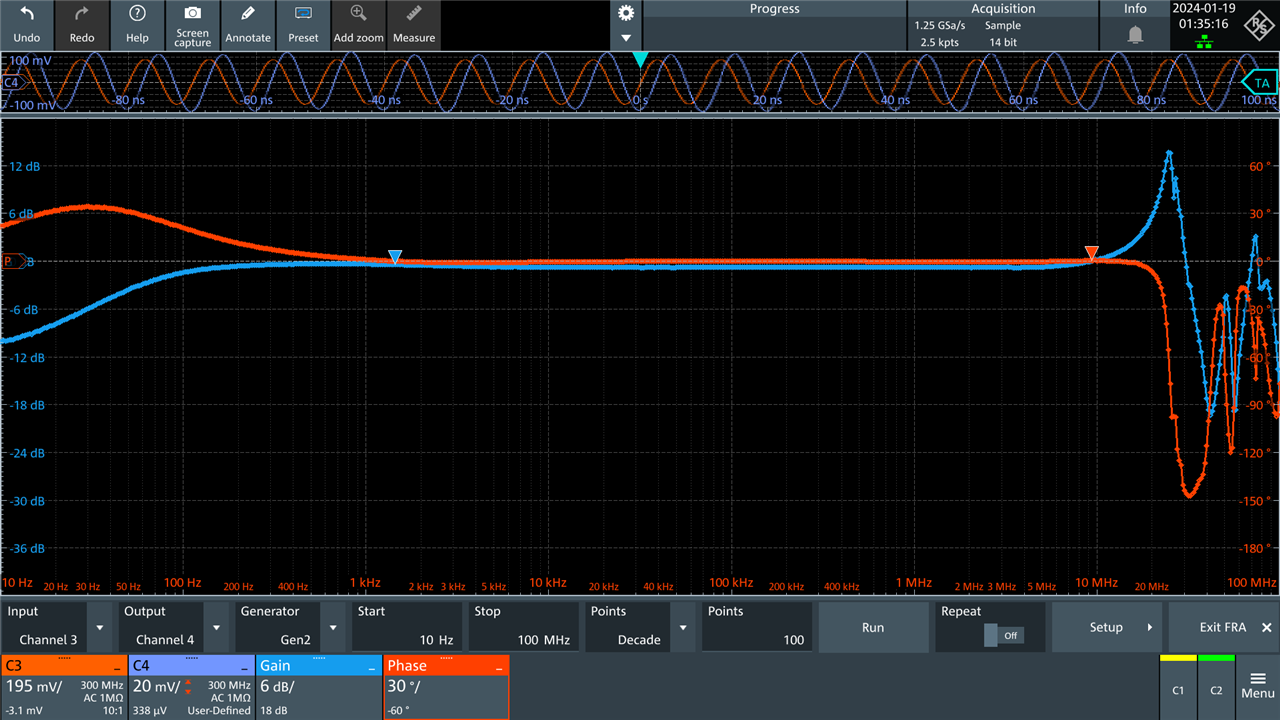Click the cyan trigger position marker
The width and height of the screenshot is (1280, 720).
click(640, 60)
